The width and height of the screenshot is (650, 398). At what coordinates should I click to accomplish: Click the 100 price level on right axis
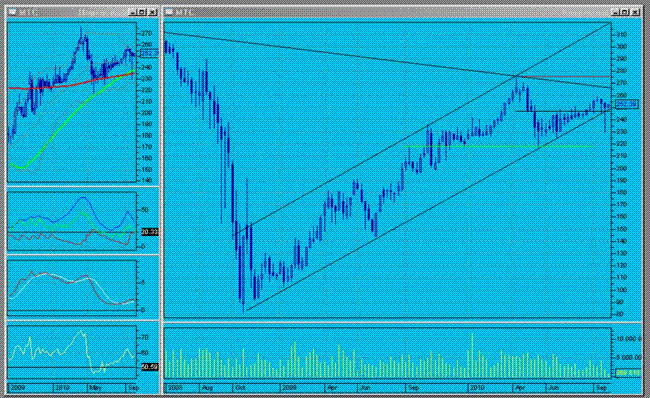[x=621, y=290]
